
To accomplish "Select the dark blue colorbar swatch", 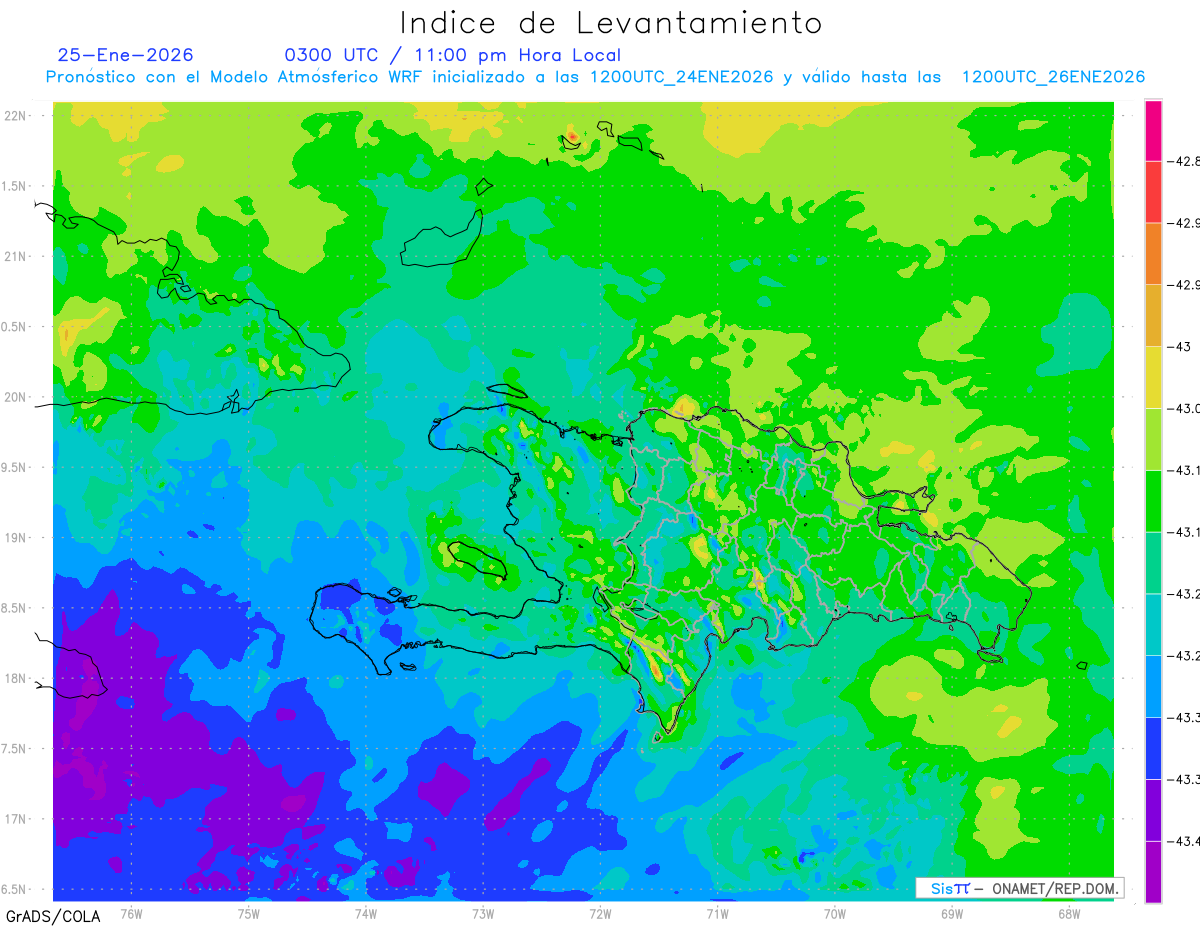I will 1153,748.
